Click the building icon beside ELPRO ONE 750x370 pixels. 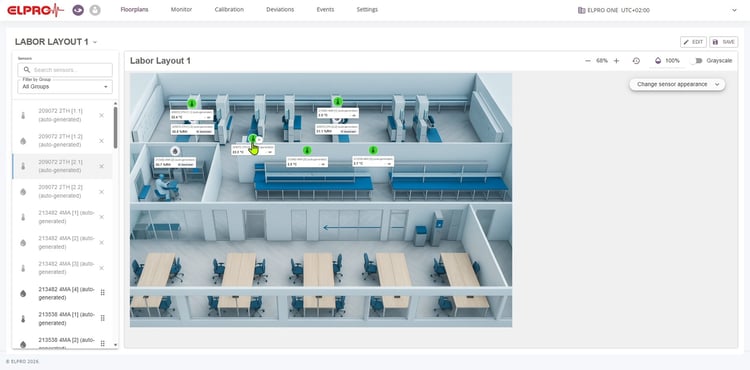[581, 10]
